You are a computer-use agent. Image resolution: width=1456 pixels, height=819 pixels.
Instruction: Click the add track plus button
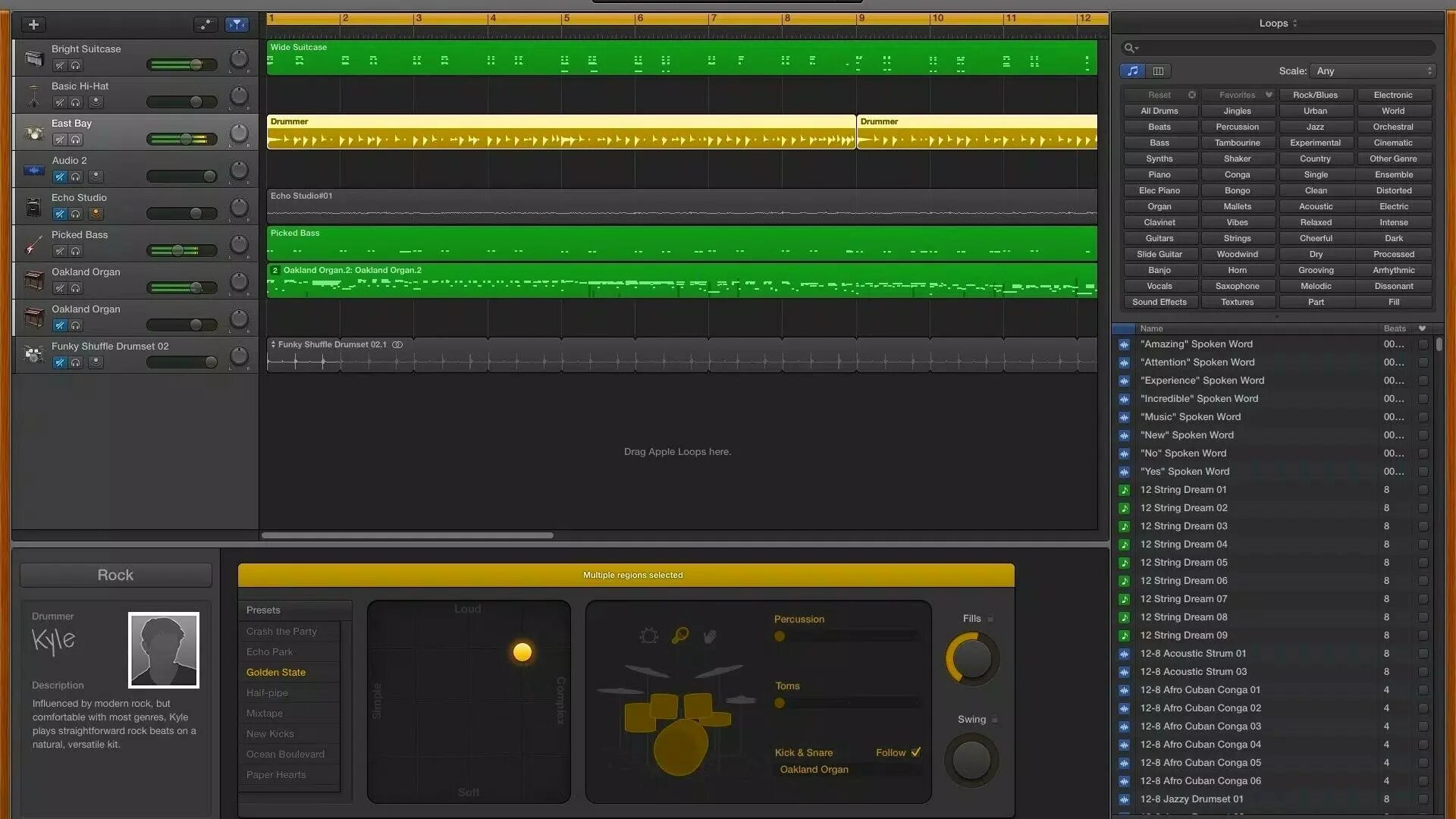33,25
